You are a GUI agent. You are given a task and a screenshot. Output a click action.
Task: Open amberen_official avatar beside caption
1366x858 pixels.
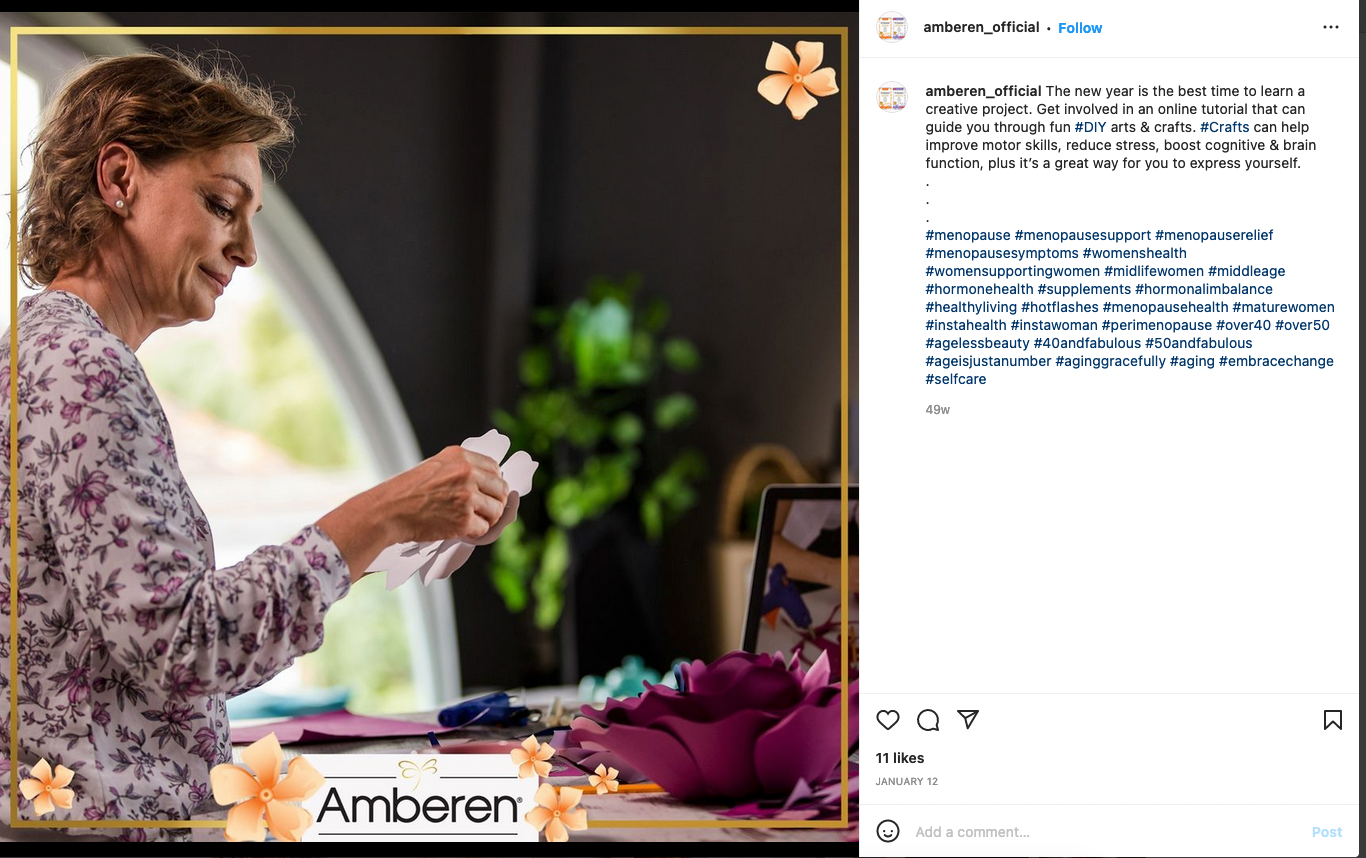[x=892, y=97]
